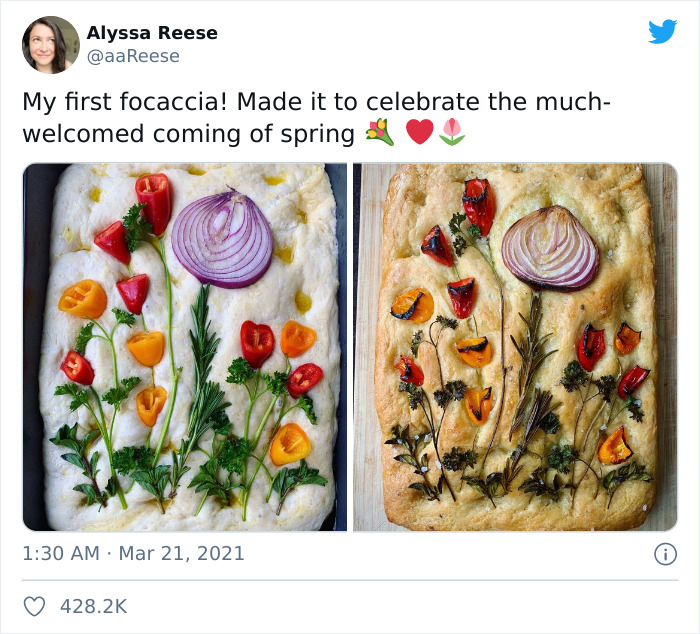
Task: Open the Alyssa Reese display name
Action: point(152,33)
